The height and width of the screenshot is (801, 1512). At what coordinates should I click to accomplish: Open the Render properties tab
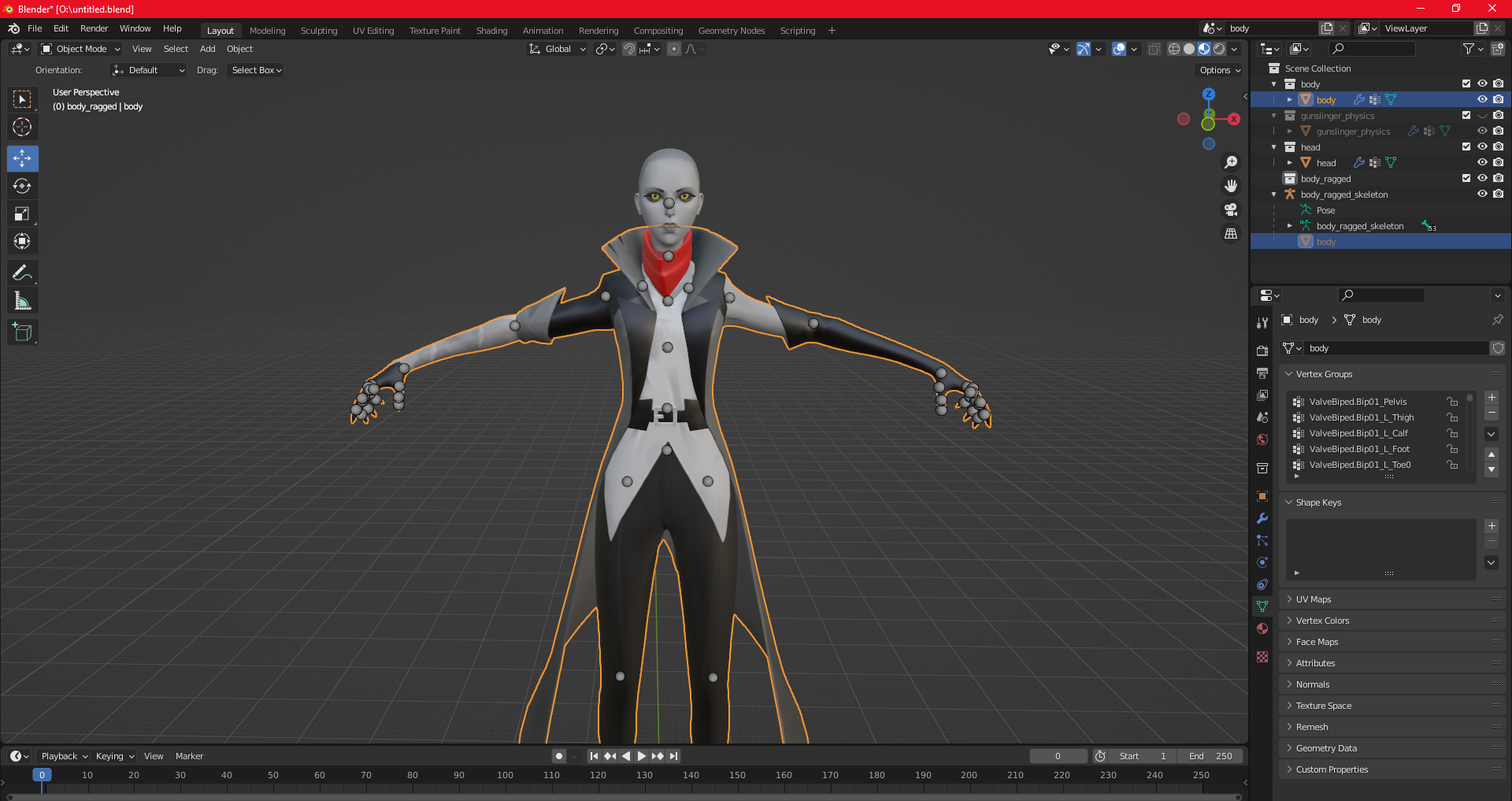tap(1262, 350)
